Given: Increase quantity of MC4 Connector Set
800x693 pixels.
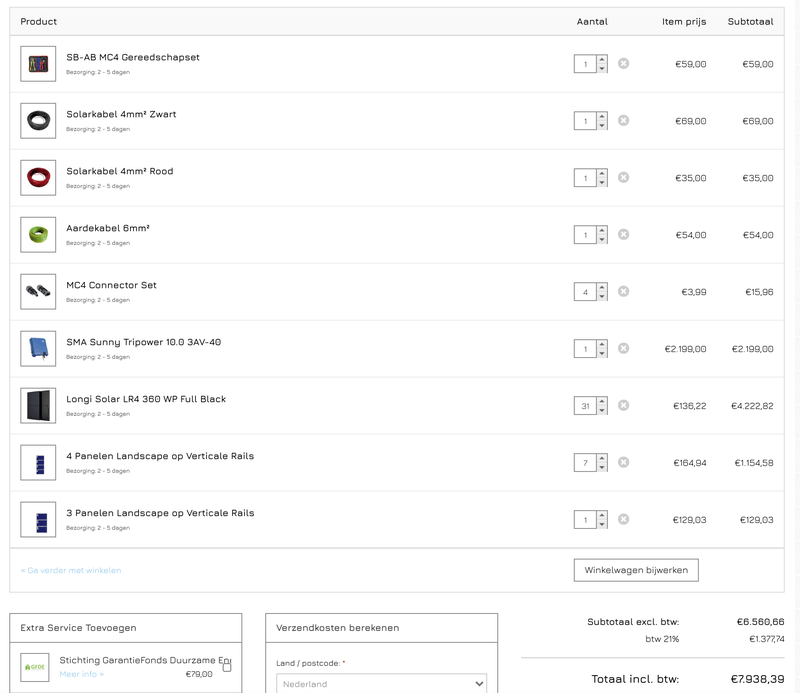Looking at the screenshot, I should [602, 288].
